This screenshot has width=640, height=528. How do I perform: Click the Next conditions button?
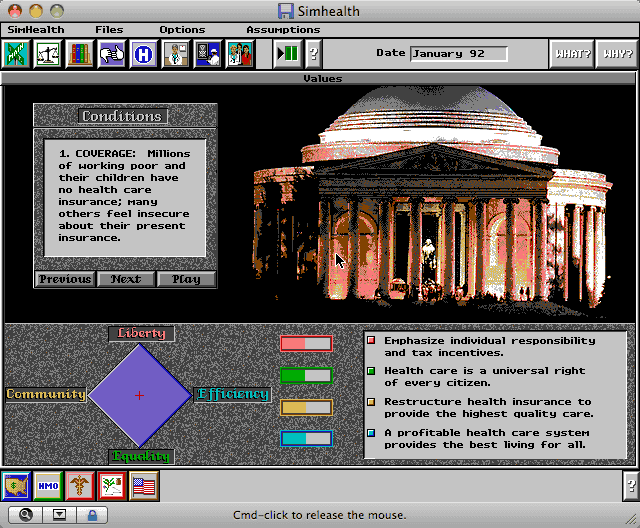[x=126, y=279]
